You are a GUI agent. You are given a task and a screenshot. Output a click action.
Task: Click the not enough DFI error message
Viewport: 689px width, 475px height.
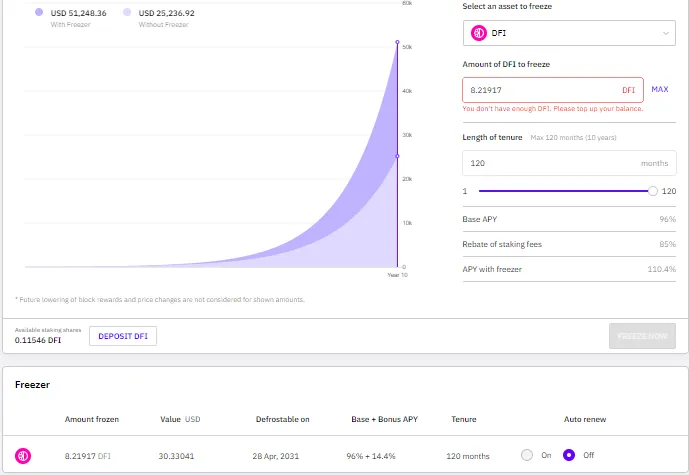(x=553, y=109)
